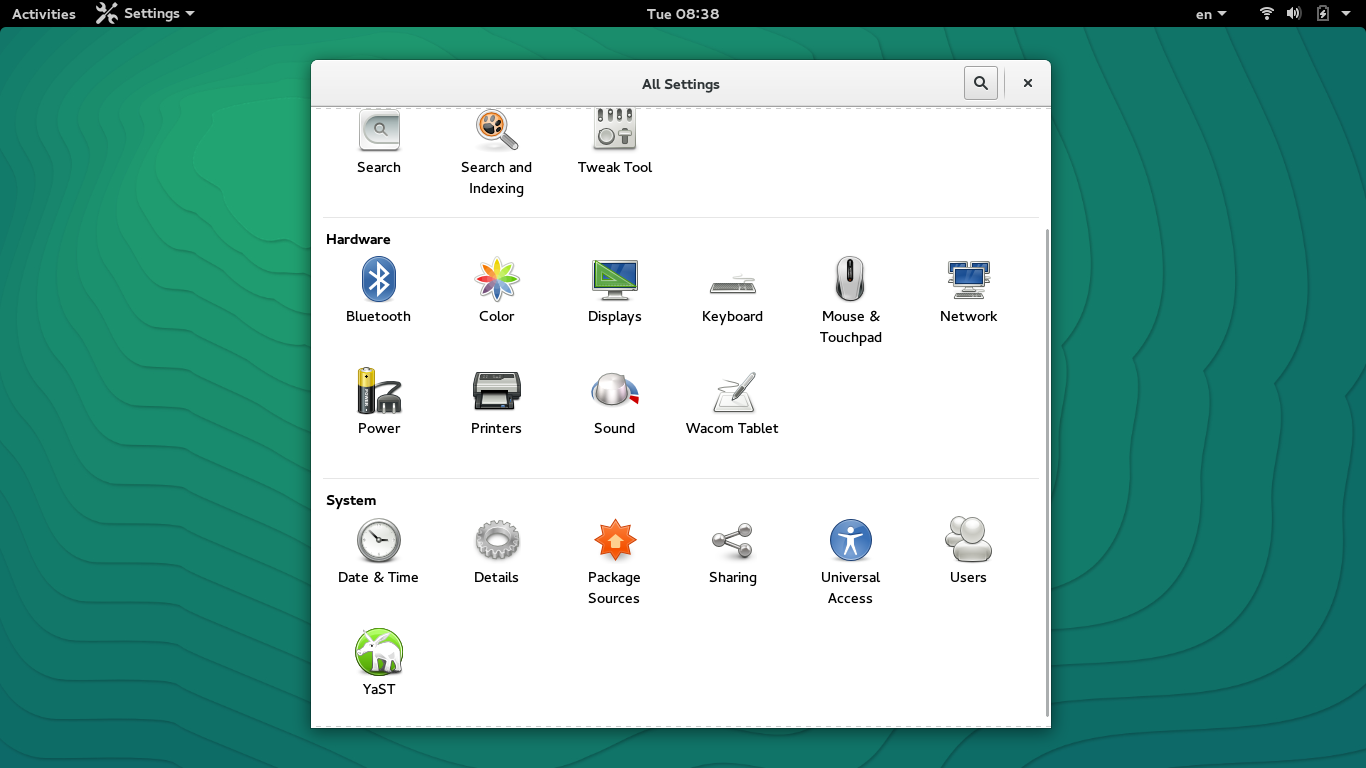Click the search button in header
1366x768 pixels.
[x=980, y=84]
